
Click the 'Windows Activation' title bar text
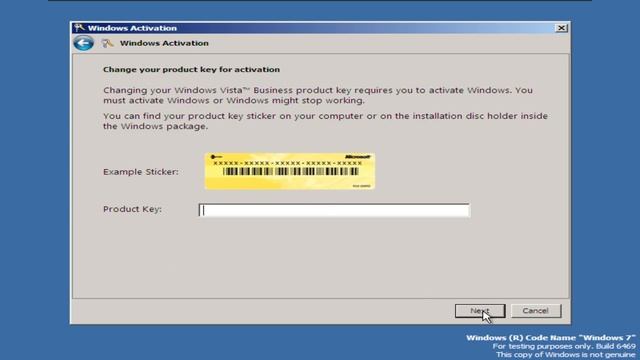132,28
